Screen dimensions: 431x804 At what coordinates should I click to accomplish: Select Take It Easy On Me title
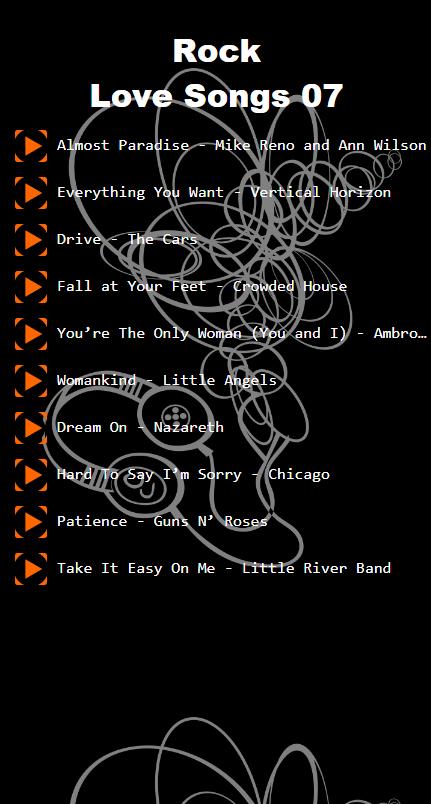[223, 568]
